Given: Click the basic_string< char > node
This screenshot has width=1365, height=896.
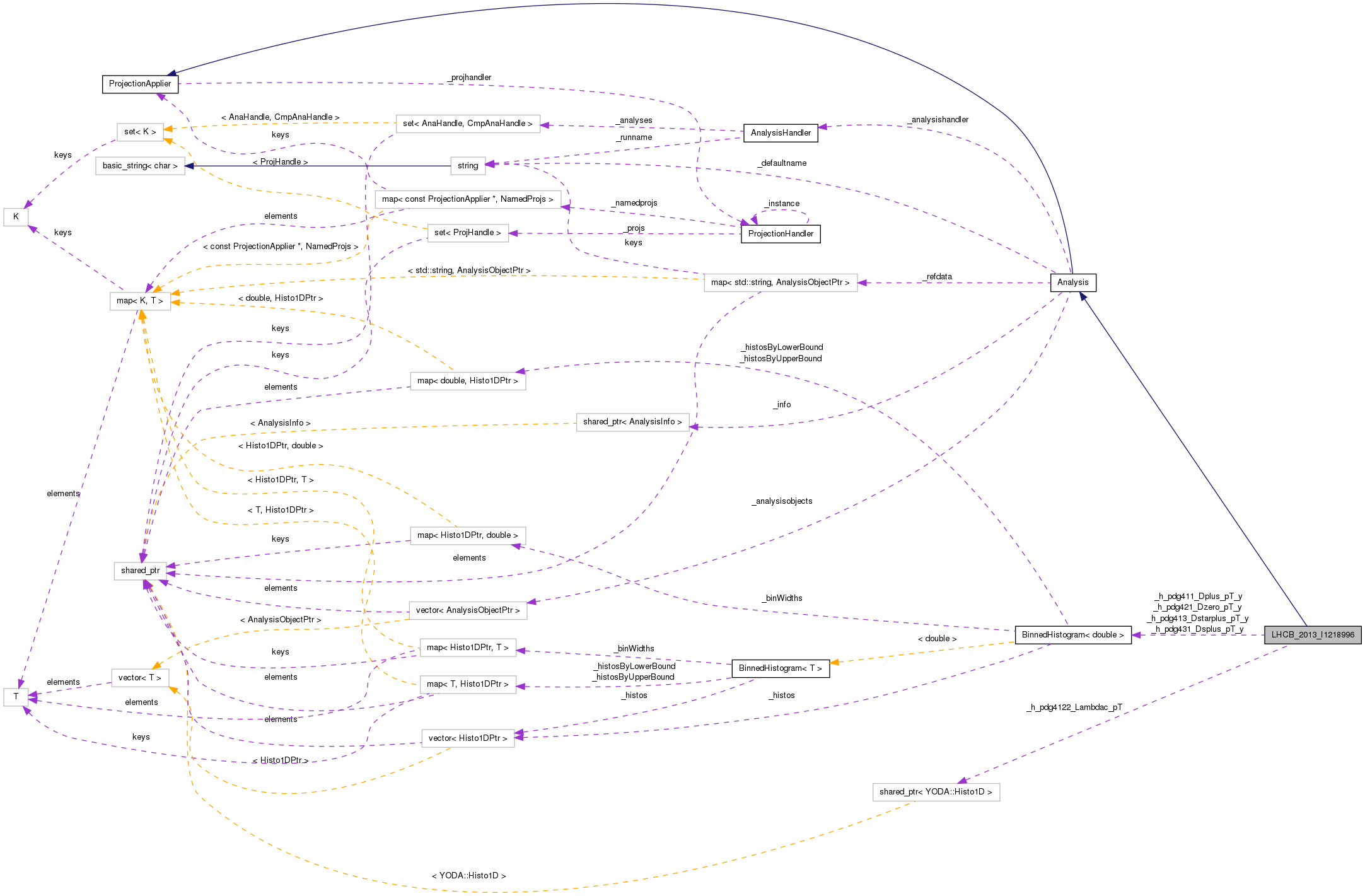Looking at the screenshot, I should [x=140, y=166].
